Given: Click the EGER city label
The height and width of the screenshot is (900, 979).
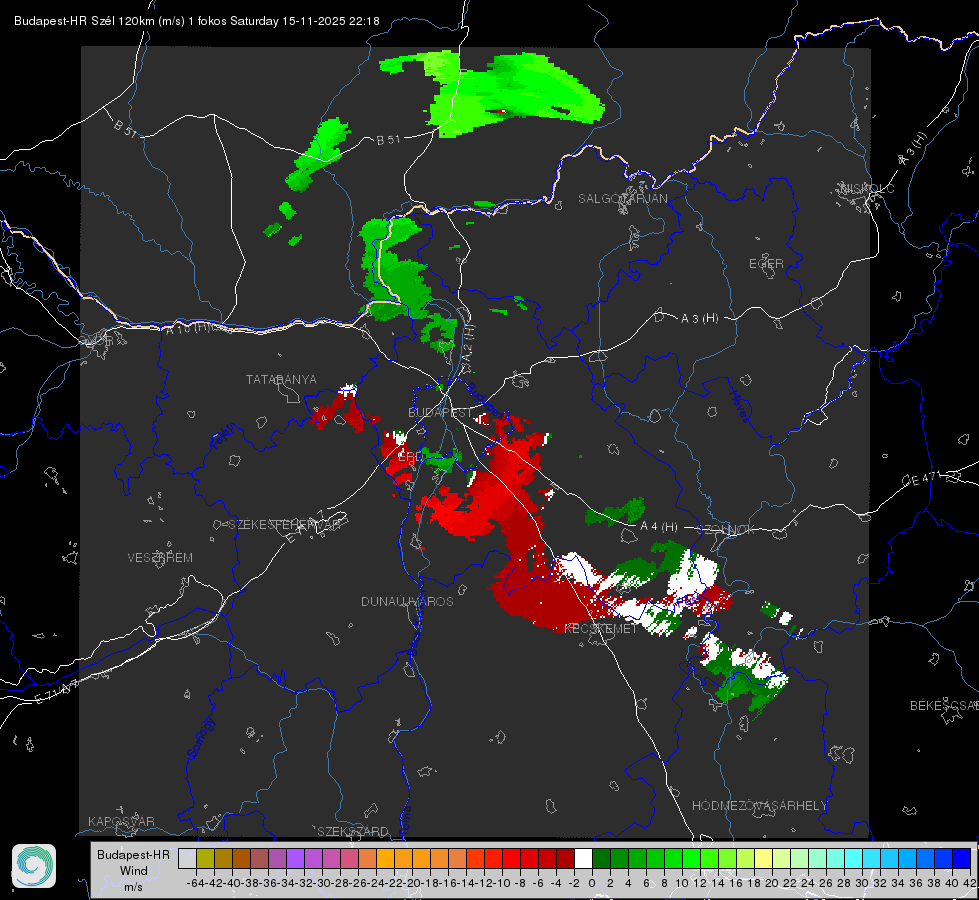Looking at the screenshot, I should (766, 264).
